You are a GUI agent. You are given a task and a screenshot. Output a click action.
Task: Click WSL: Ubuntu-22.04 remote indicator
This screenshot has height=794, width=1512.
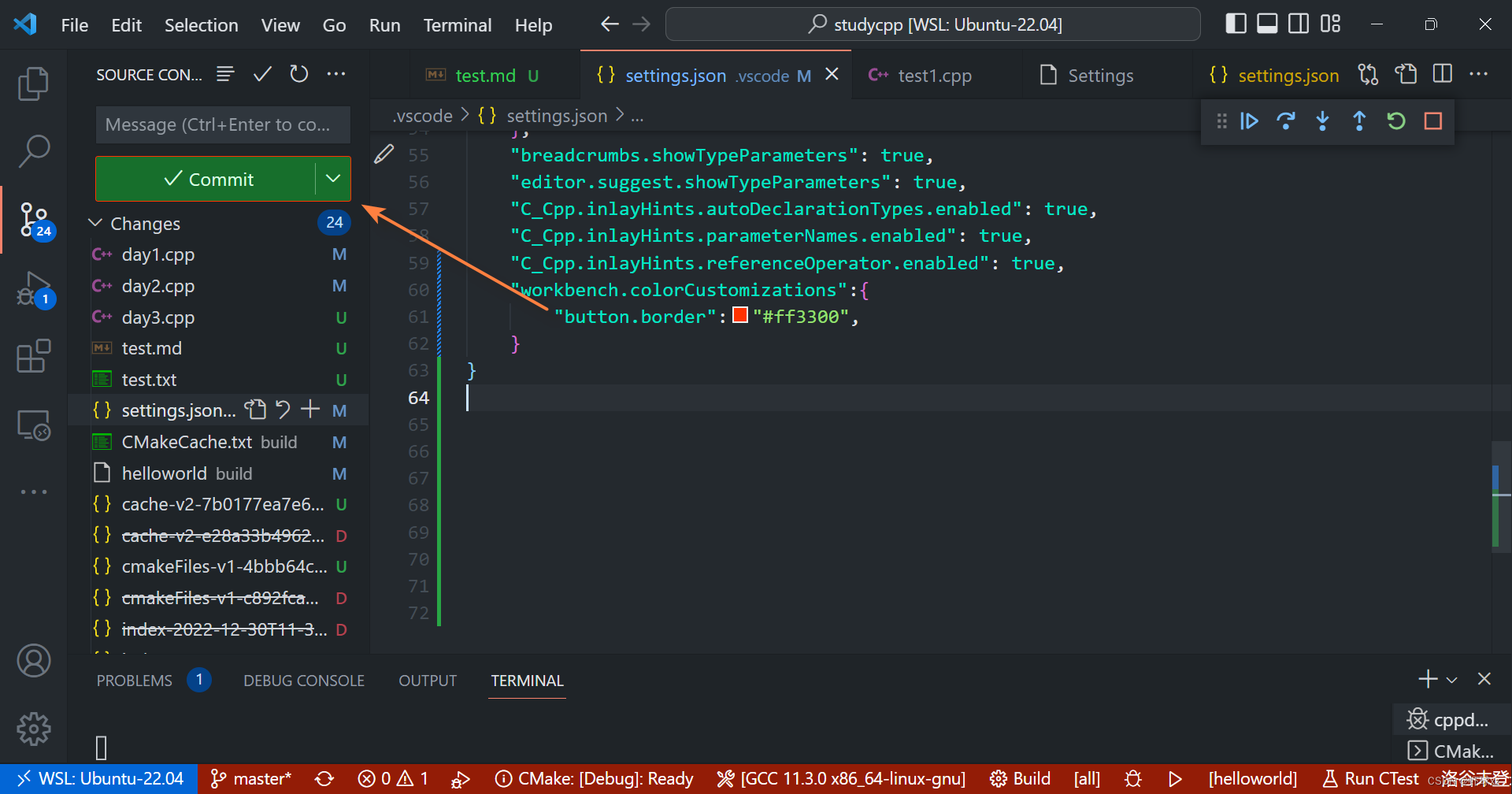[x=99, y=779]
